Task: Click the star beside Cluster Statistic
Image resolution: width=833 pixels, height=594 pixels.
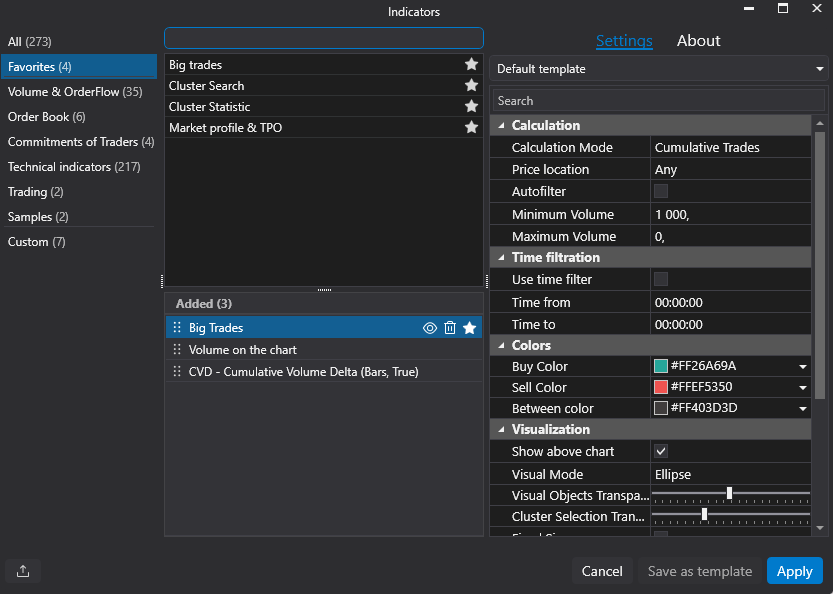Action: coord(471,106)
